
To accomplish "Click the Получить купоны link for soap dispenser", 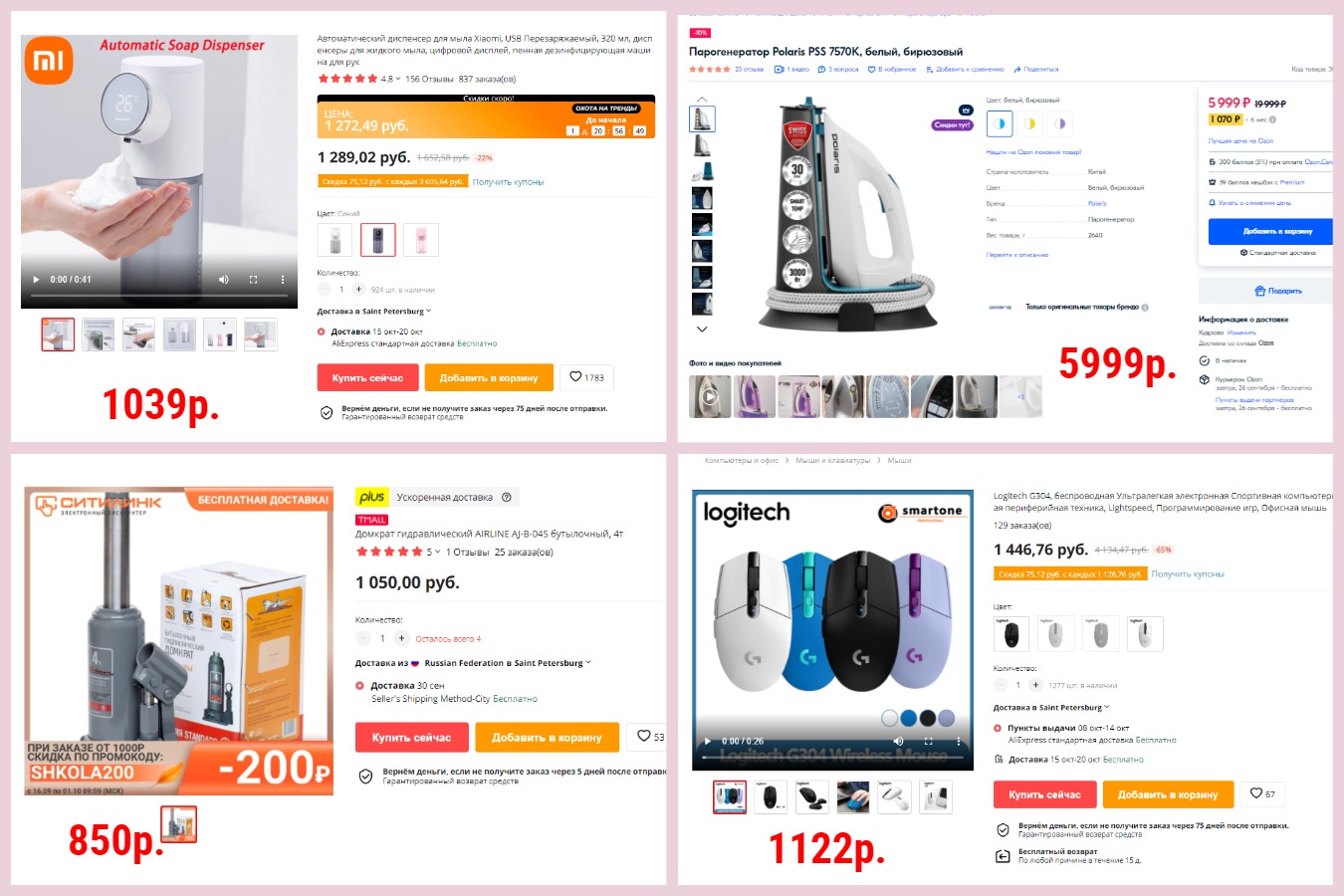I will click(x=508, y=182).
